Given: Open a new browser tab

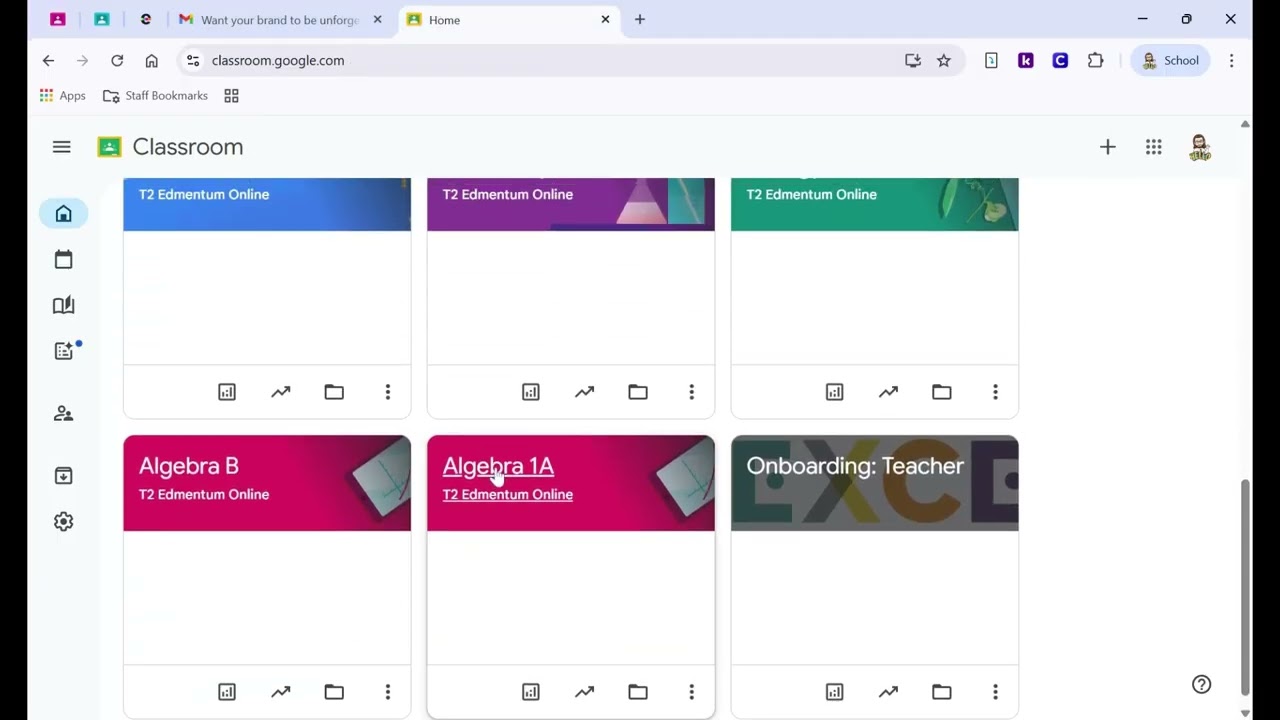Looking at the screenshot, I should [640, 20].
